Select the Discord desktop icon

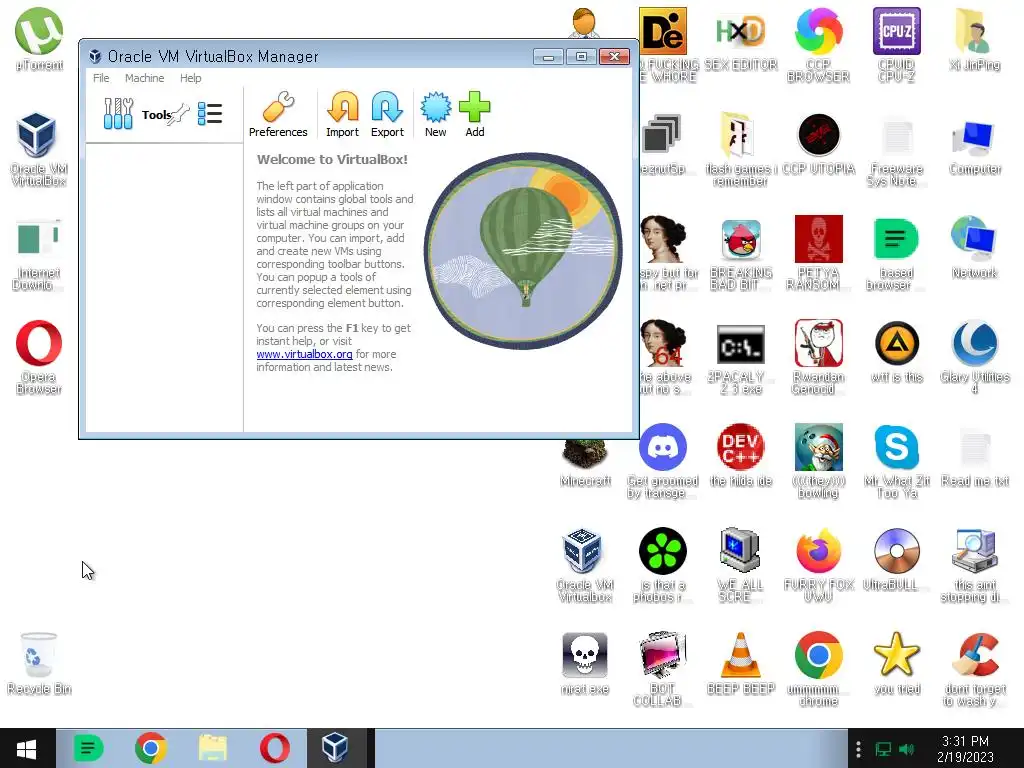[662, 461]
